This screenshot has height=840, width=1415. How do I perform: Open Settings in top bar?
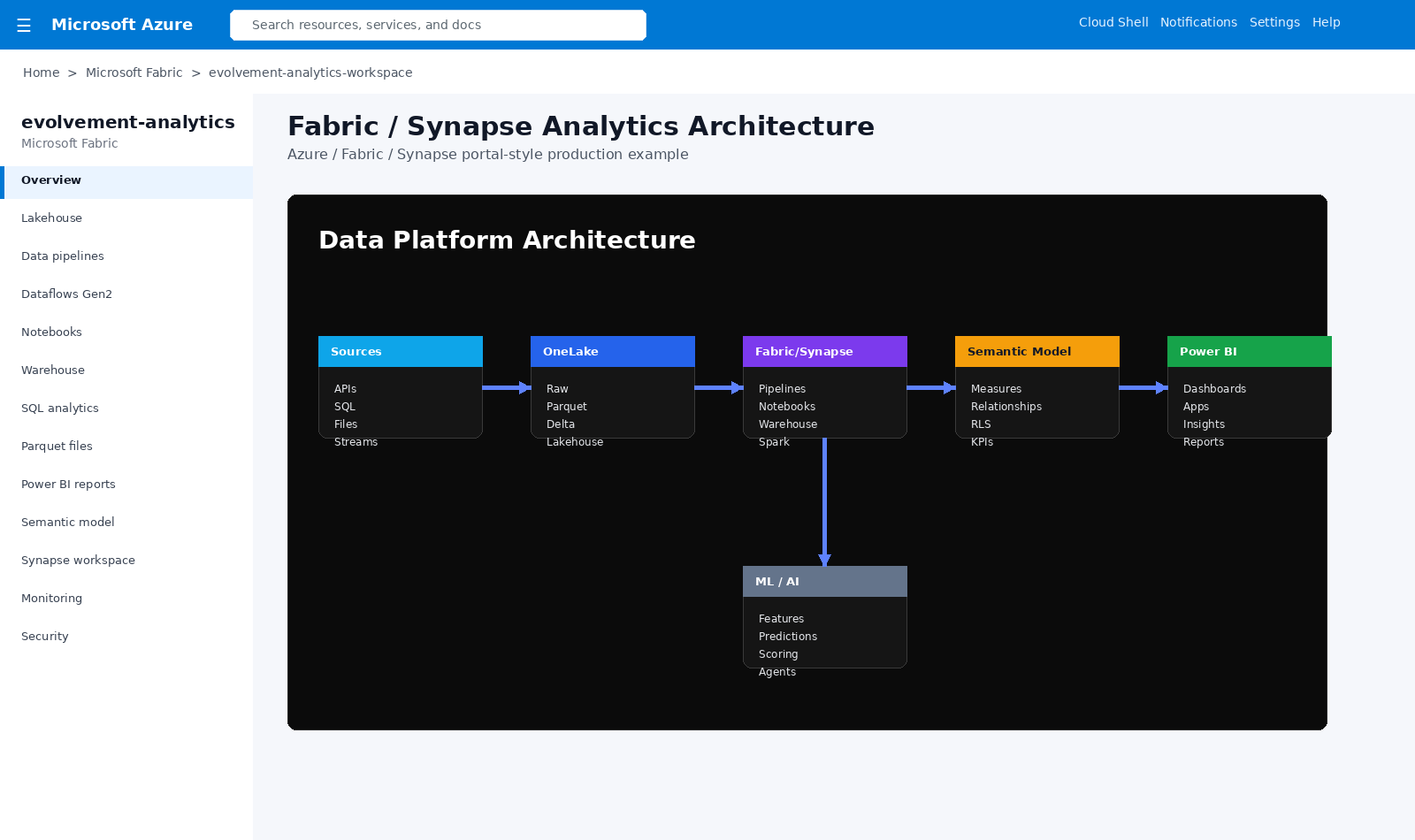(x=1274, y=22)
